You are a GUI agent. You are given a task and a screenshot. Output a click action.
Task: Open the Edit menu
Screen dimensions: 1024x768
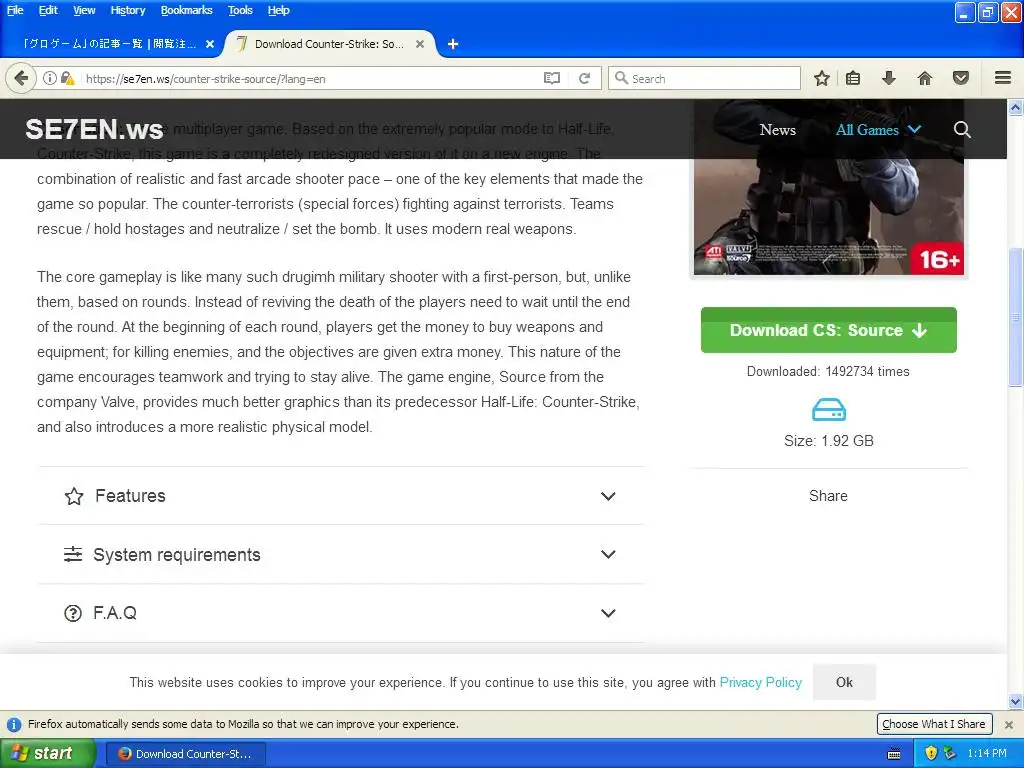click(x=48, y=10)
